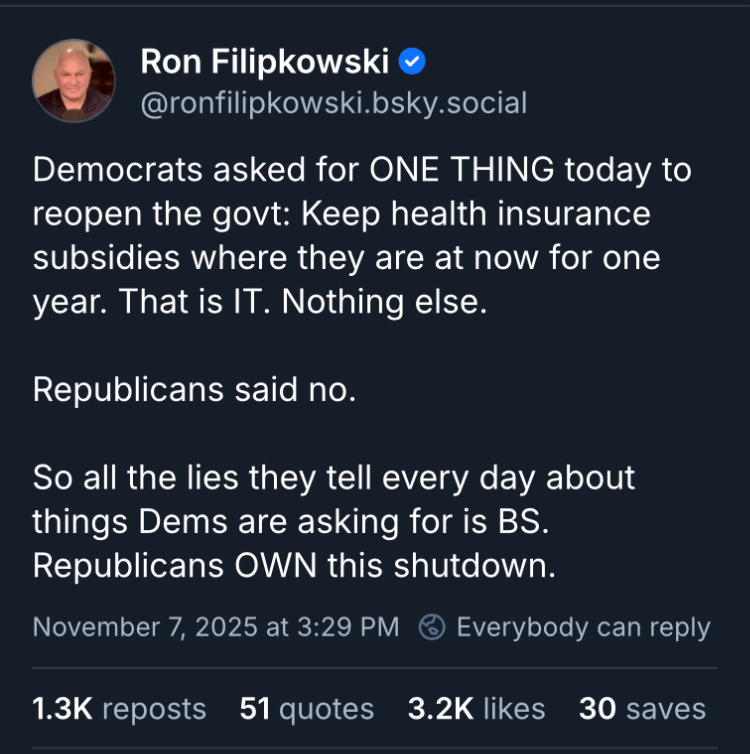
Task: Click the post date November 7, 2025
Action: tap(158, 628)
